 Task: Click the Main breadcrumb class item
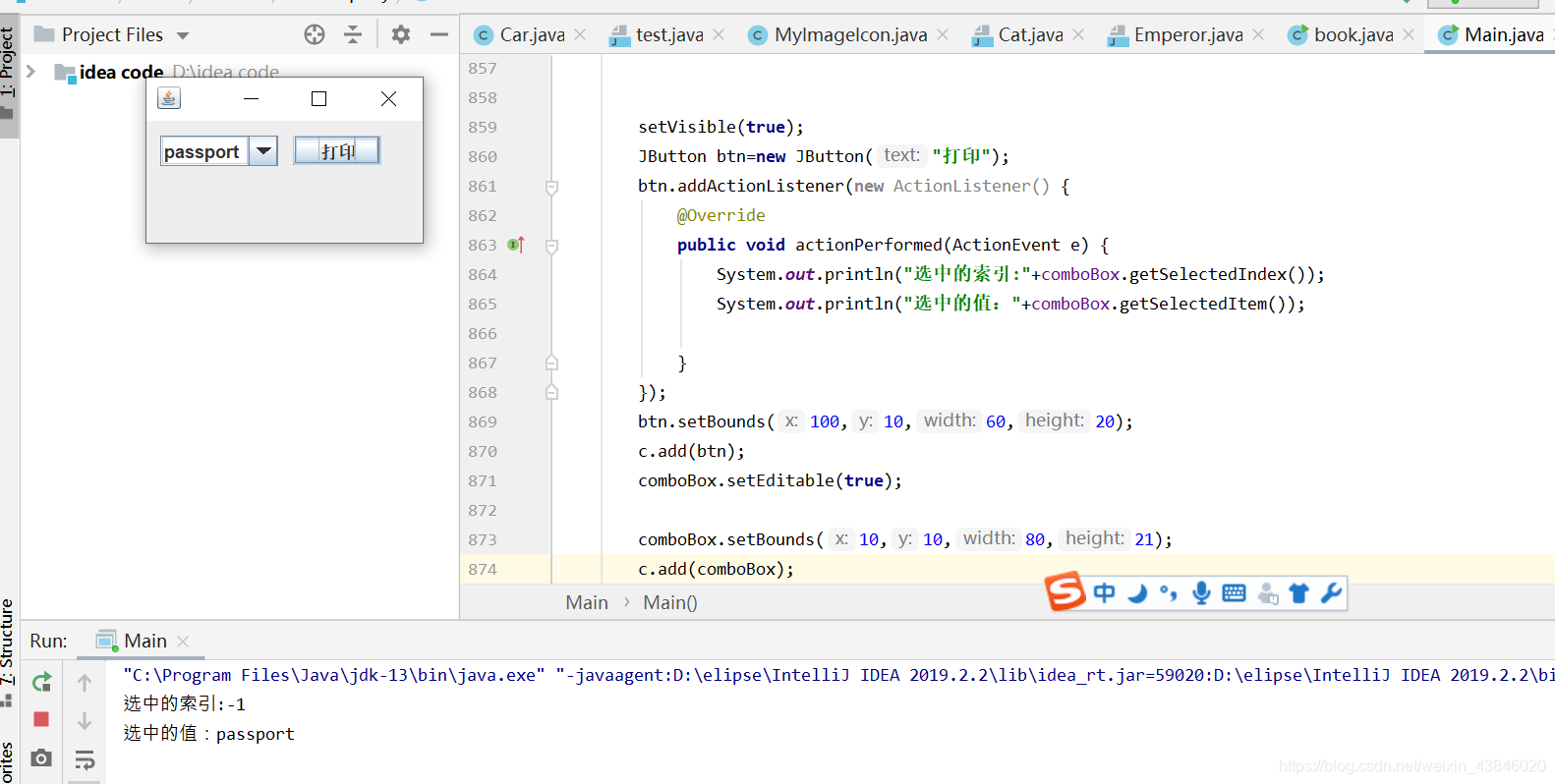(x=587, y=602)
